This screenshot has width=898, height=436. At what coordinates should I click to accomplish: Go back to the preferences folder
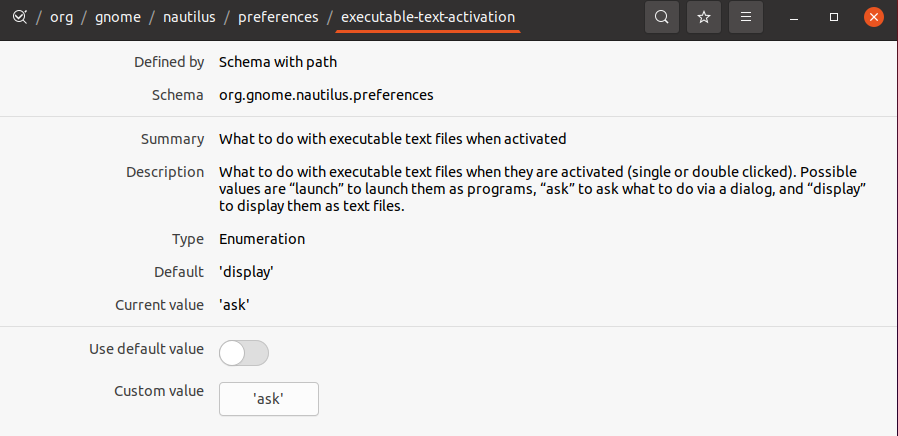coord(278,17)
